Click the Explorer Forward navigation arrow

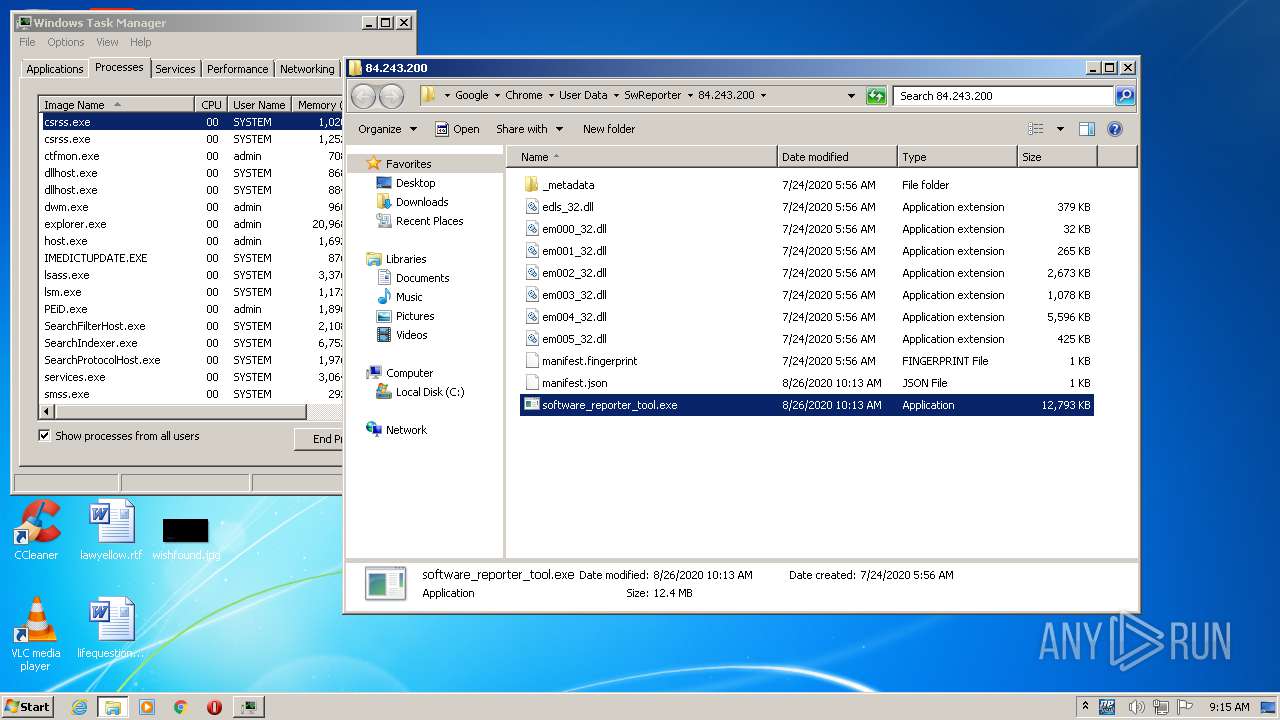391,96
